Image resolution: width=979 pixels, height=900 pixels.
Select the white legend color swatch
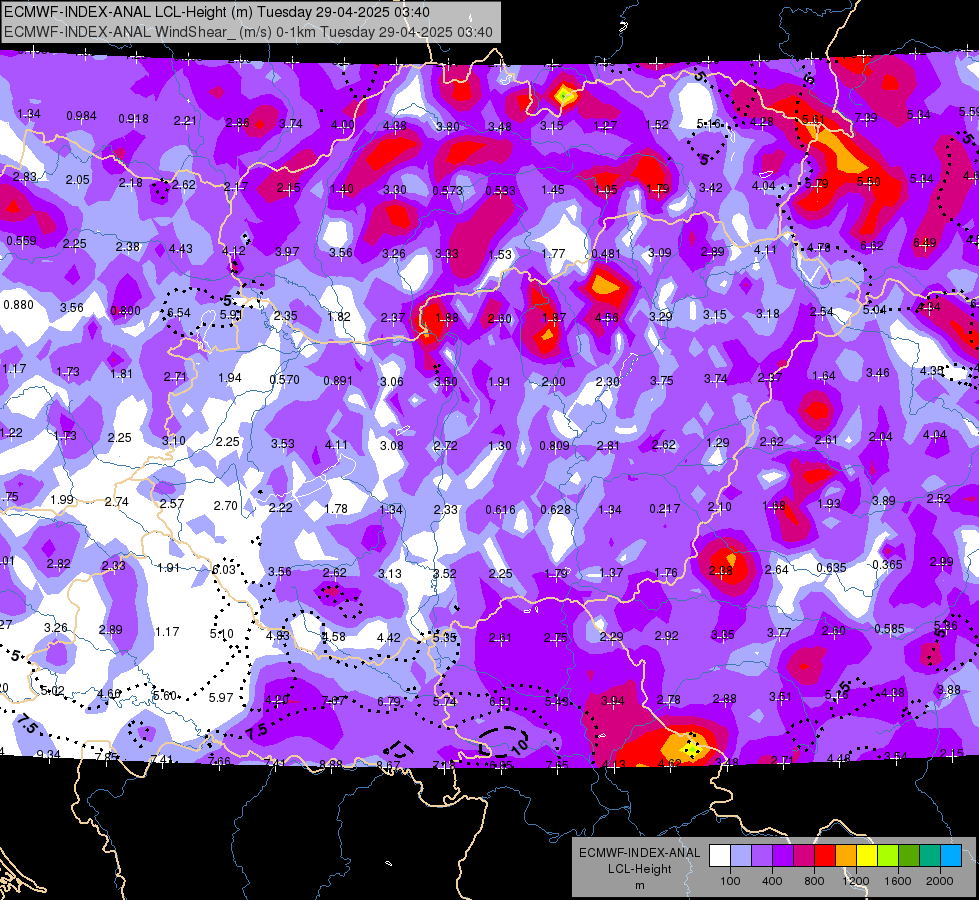[x=720, y=856]
